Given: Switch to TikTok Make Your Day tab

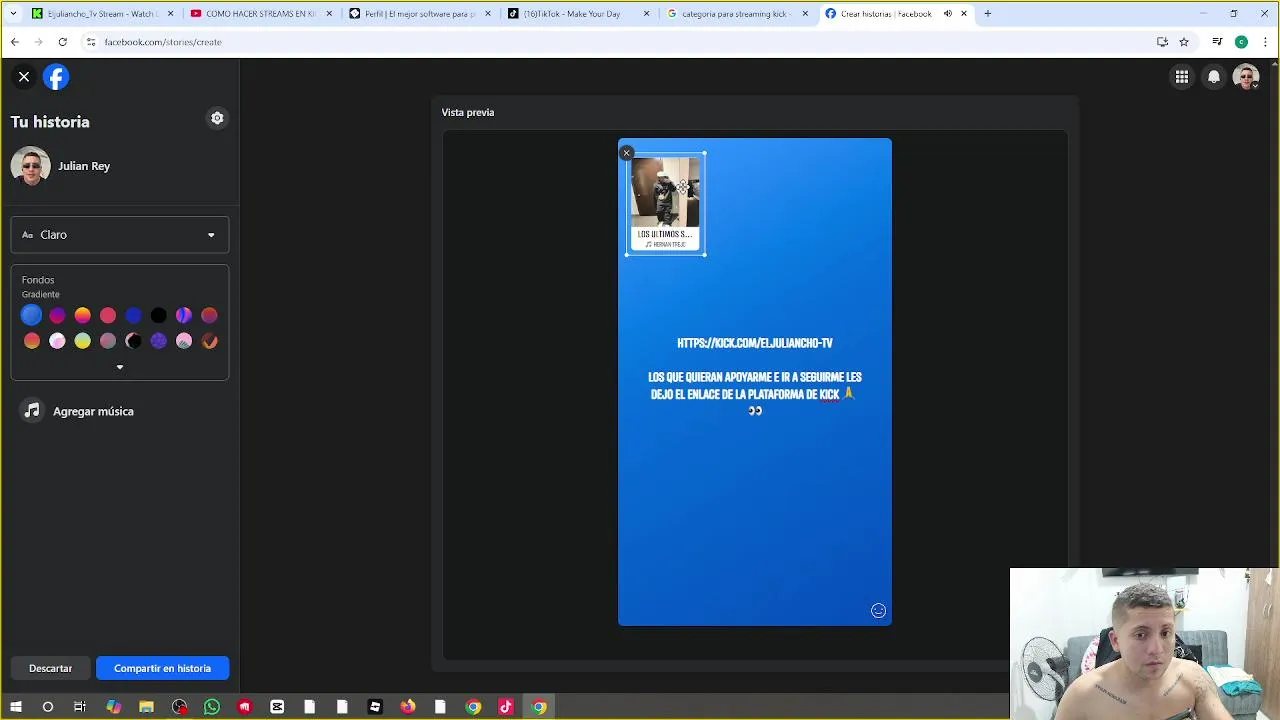Looking at the screenshot, I should [x=577, y=14].
